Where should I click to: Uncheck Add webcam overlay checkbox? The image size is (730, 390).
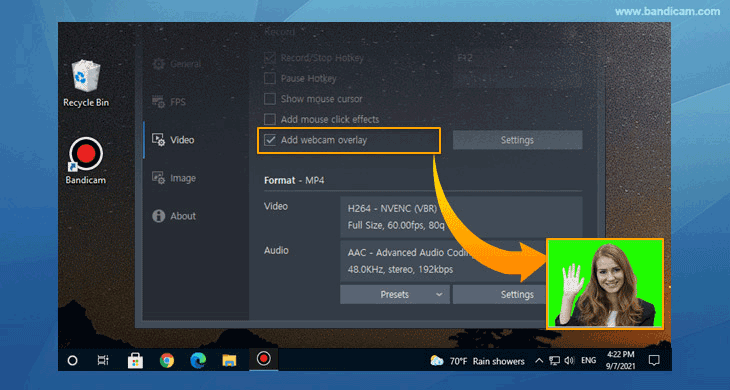click(x=270, y=140)
